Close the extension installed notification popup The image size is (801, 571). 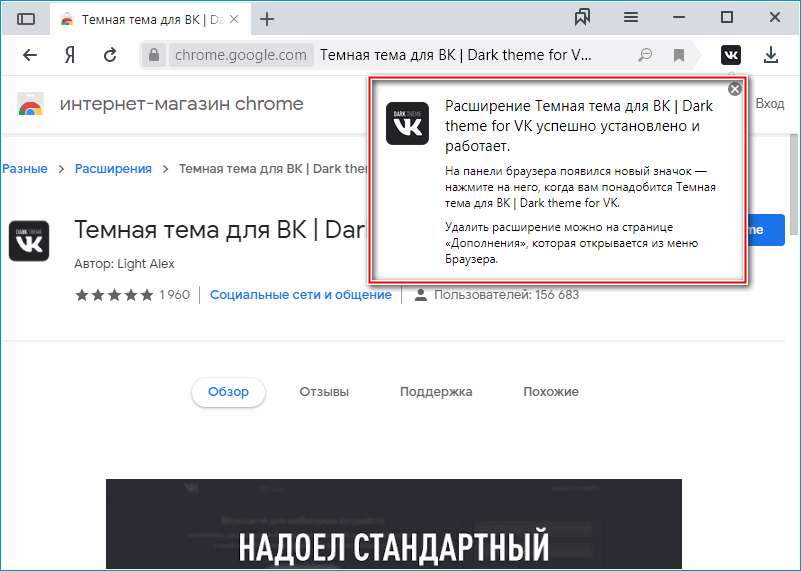(x=735, y=89)
